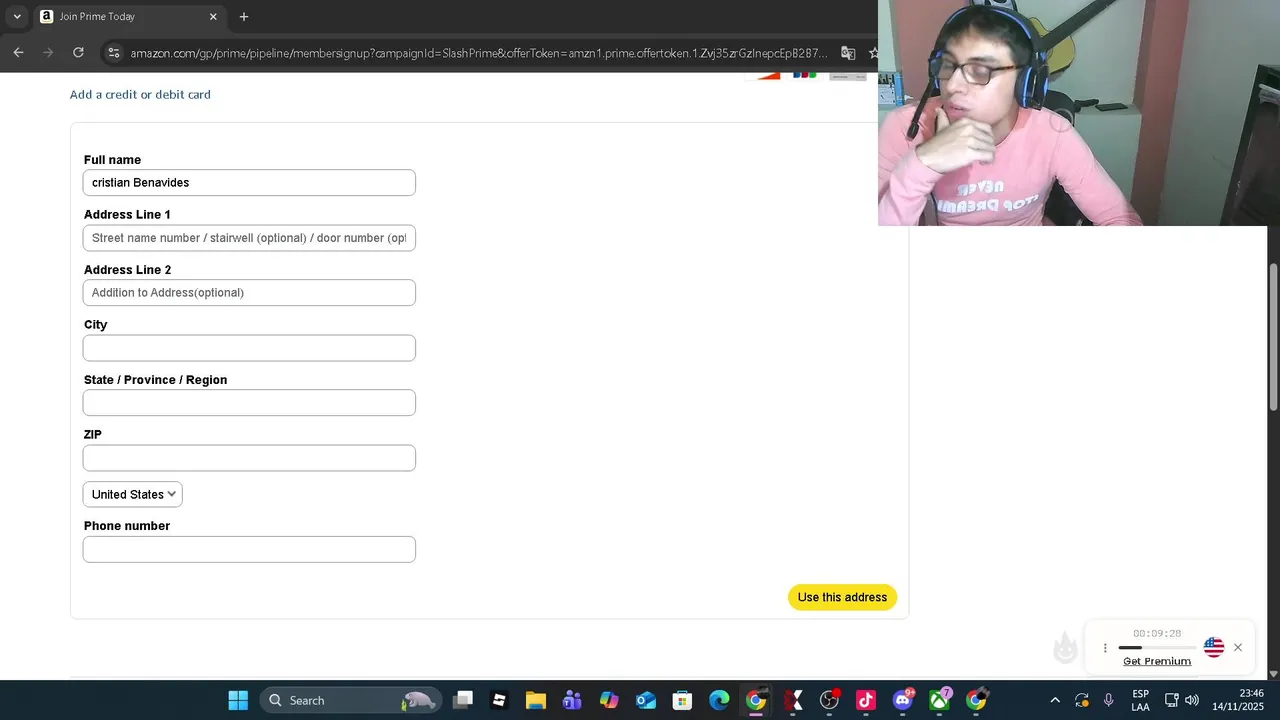This screenshot has height=720, width=1280.
Task: Select the Join Prime Today tab
Action: point(128,16)
